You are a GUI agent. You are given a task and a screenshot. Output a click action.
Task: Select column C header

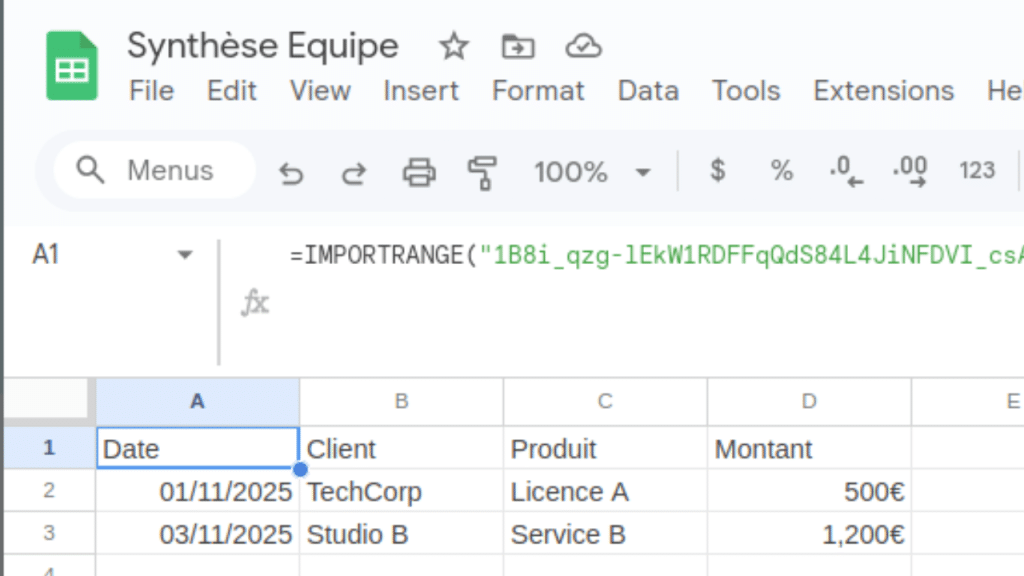605,402
